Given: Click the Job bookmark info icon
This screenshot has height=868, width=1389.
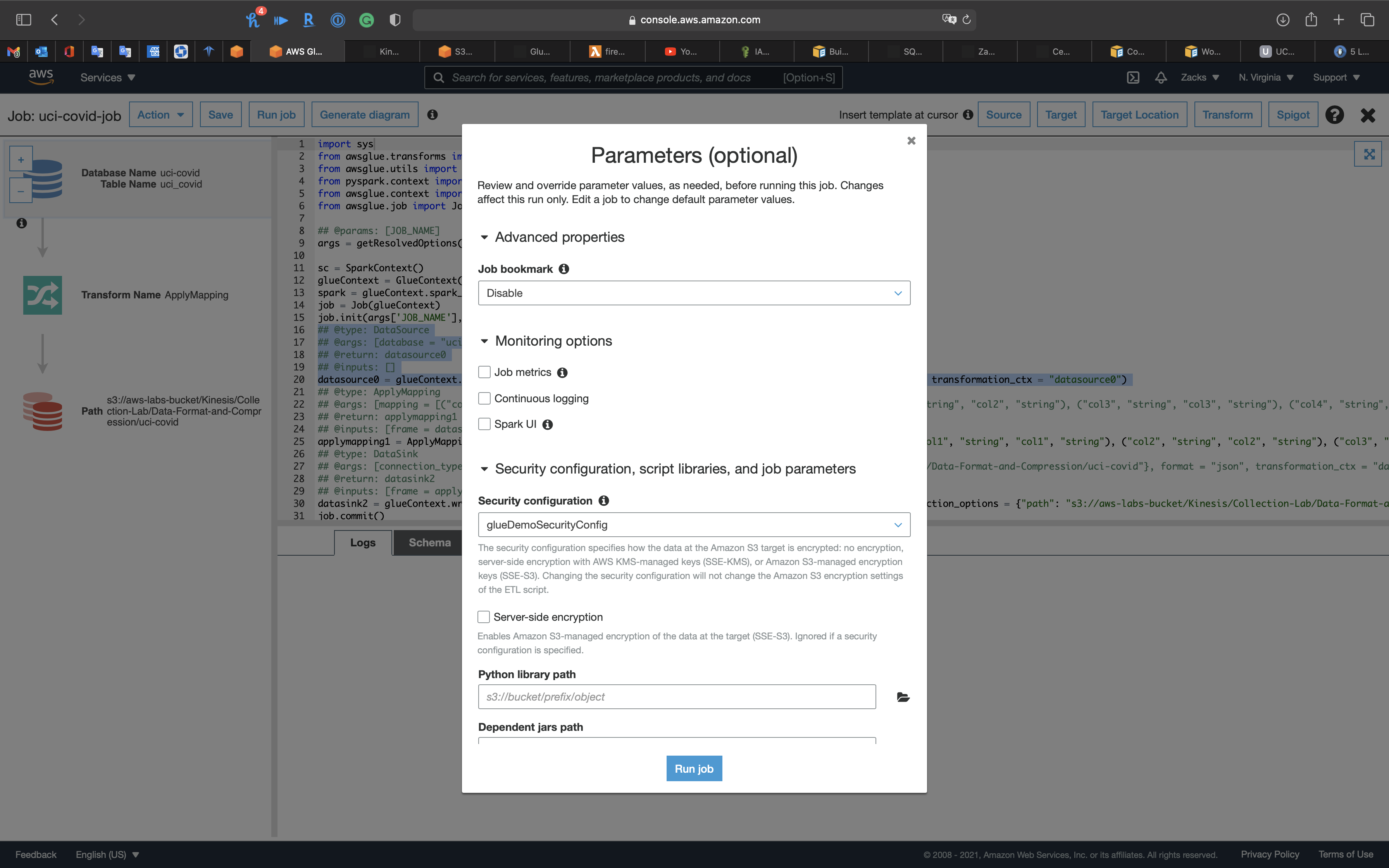Looking at the screenshot, I should 564,269.
